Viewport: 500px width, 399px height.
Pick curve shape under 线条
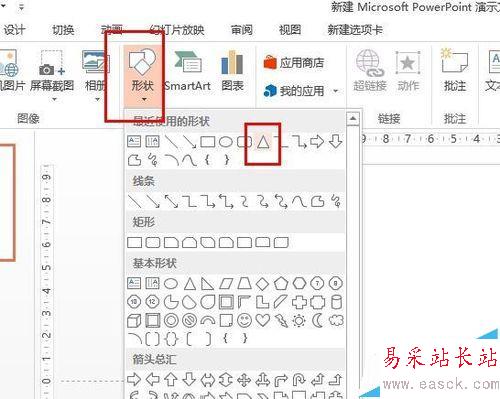click(299, 201)
